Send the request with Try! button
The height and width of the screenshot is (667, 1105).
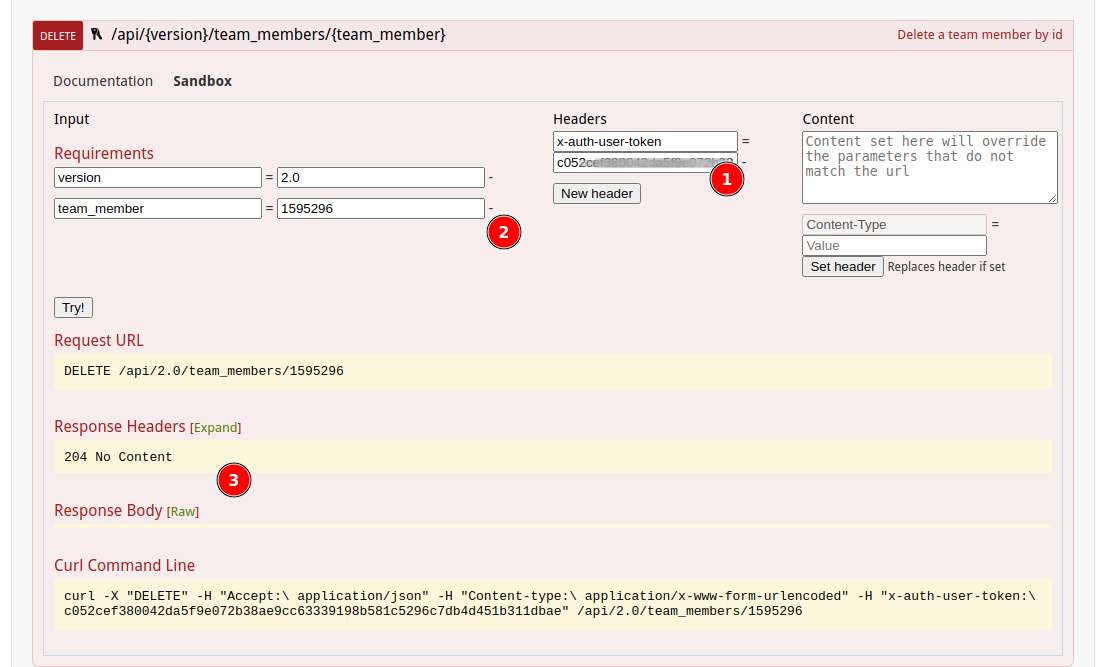tap(73, 307)
